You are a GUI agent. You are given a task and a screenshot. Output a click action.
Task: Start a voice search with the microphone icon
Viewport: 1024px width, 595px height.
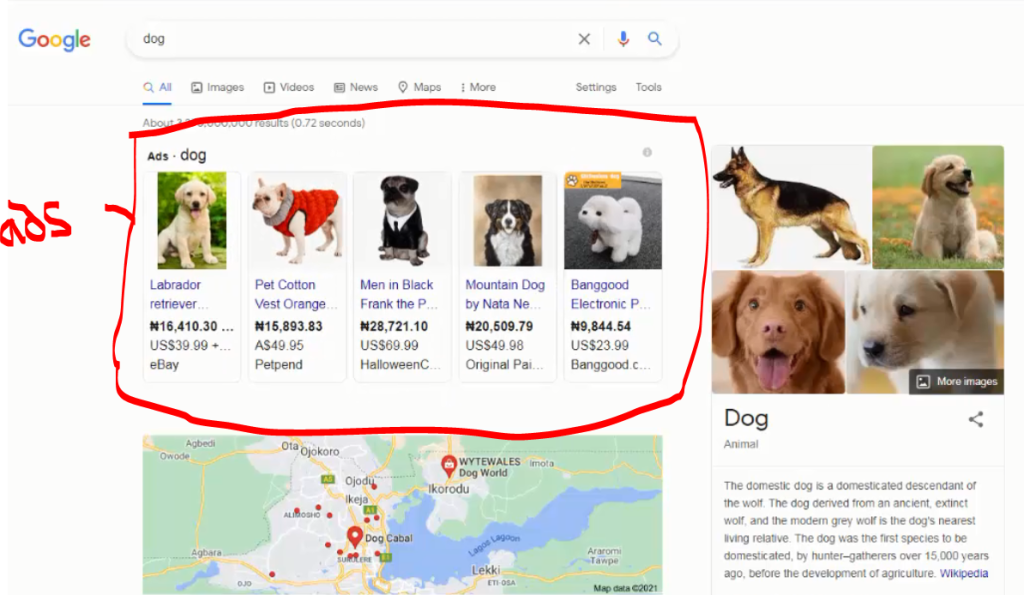(x=623, y=39)
